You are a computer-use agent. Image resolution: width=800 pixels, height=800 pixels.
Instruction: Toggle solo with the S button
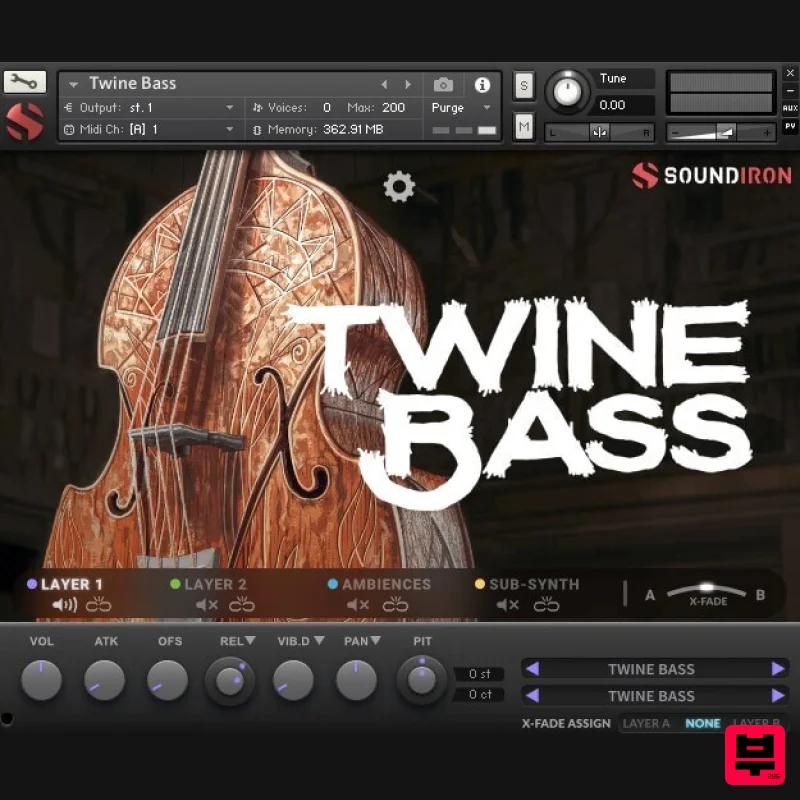click(523, 87)
